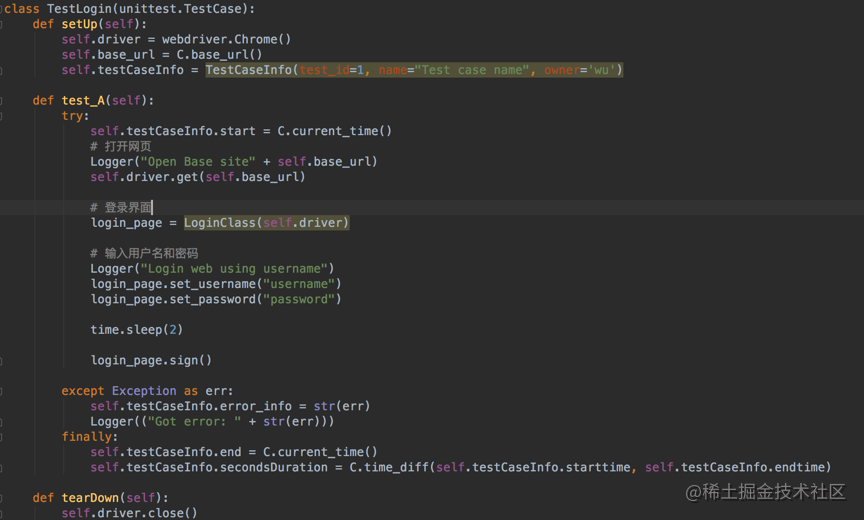The width and height of the screenshot is (864, 520).
Task: Click login_page.set_password call
Action: pyautogui.click(x=215, y=299)
